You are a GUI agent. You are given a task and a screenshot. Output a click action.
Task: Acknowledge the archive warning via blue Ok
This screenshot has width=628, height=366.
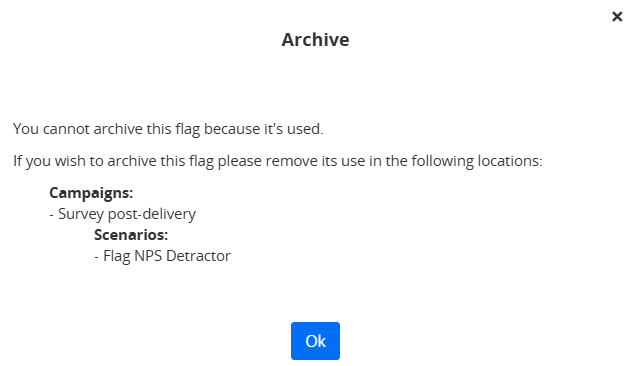[x=315, y=341]
